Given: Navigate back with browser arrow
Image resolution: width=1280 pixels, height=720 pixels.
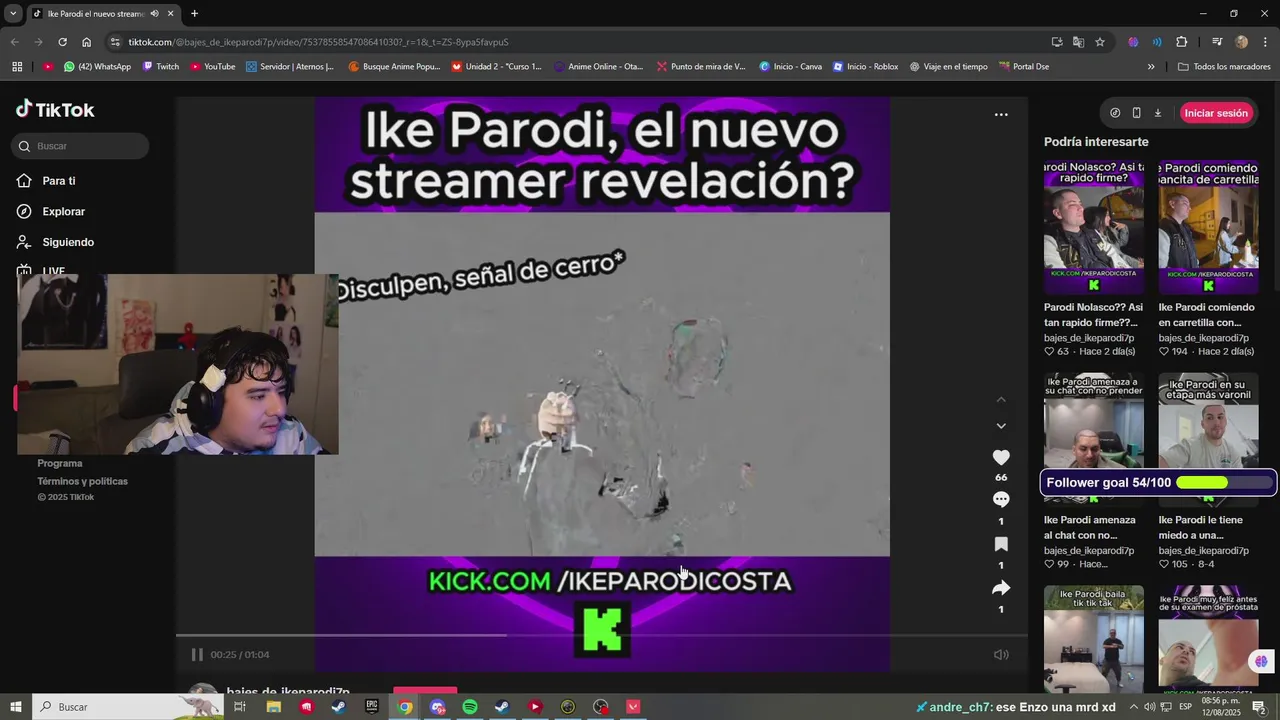Looking at the screenshot, I should [14, 42].
